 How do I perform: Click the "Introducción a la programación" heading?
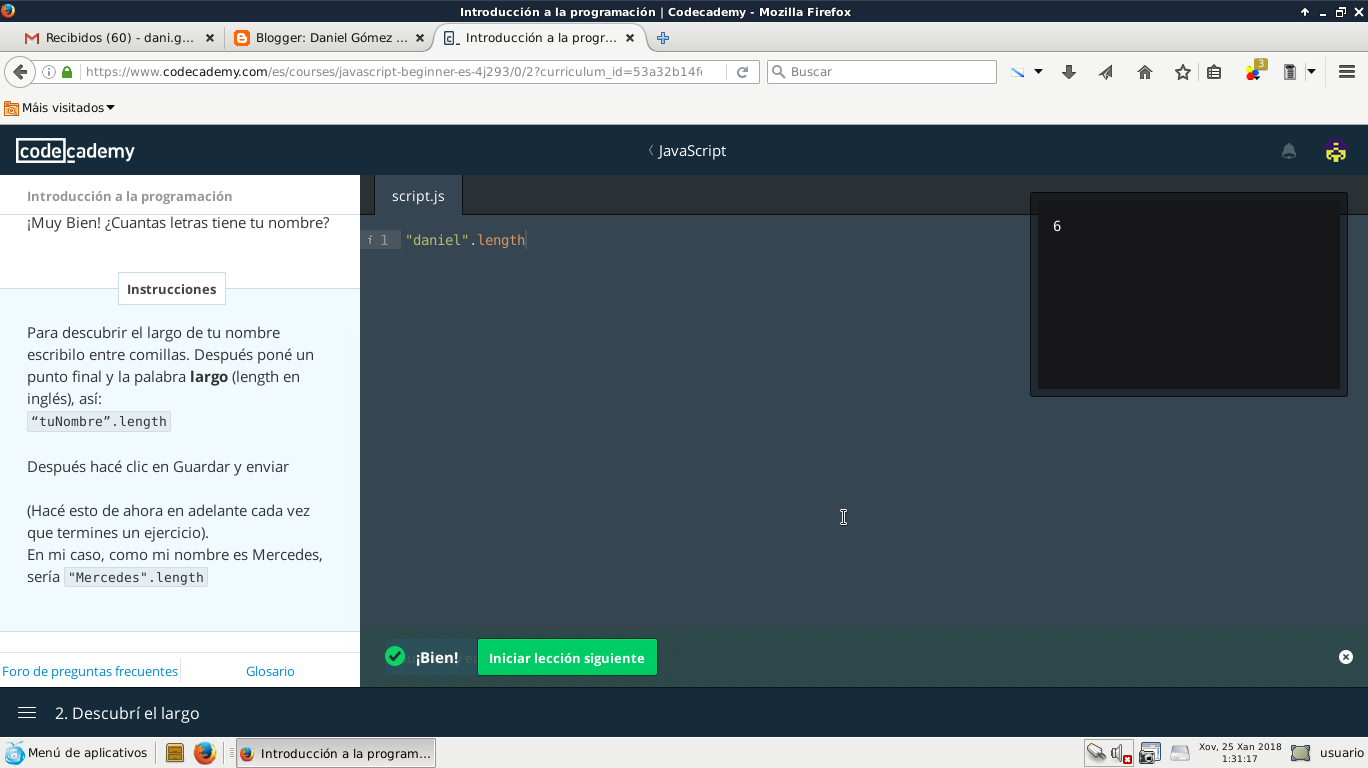pyautogui.click(x=129, y=196)
